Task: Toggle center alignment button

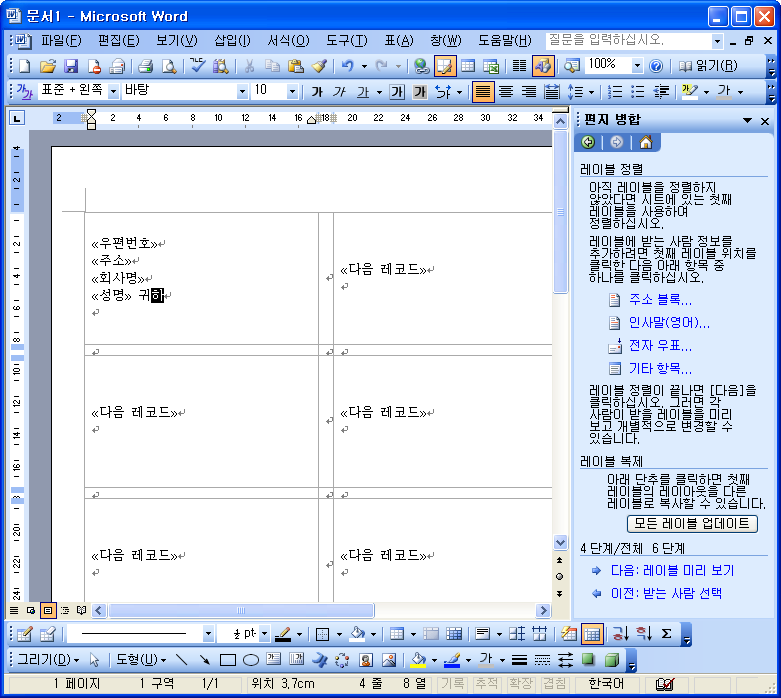Action: click(506, 92)
